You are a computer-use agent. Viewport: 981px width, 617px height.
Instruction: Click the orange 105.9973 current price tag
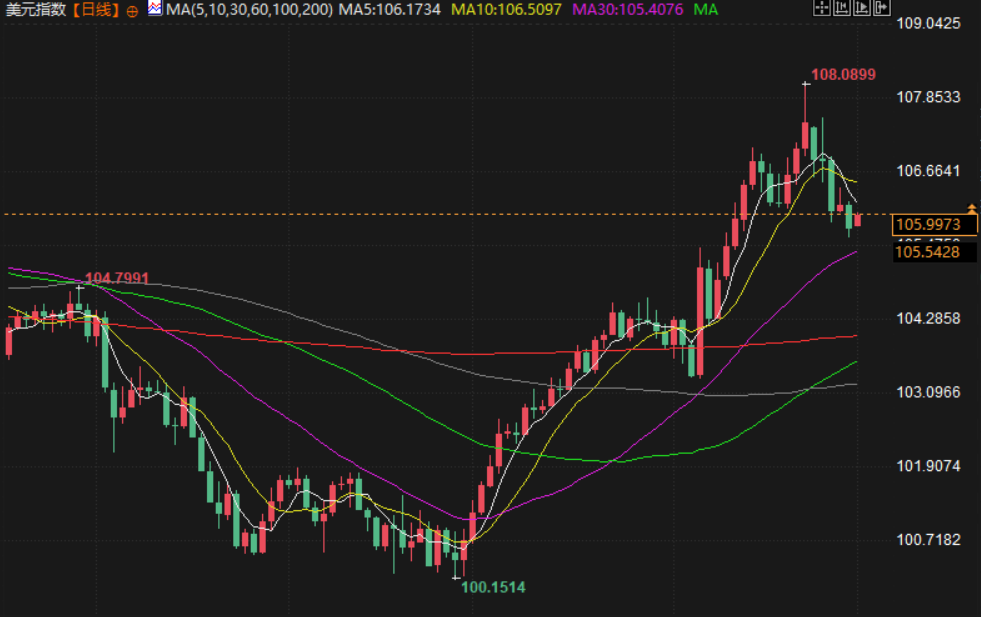tap(928, 225)
